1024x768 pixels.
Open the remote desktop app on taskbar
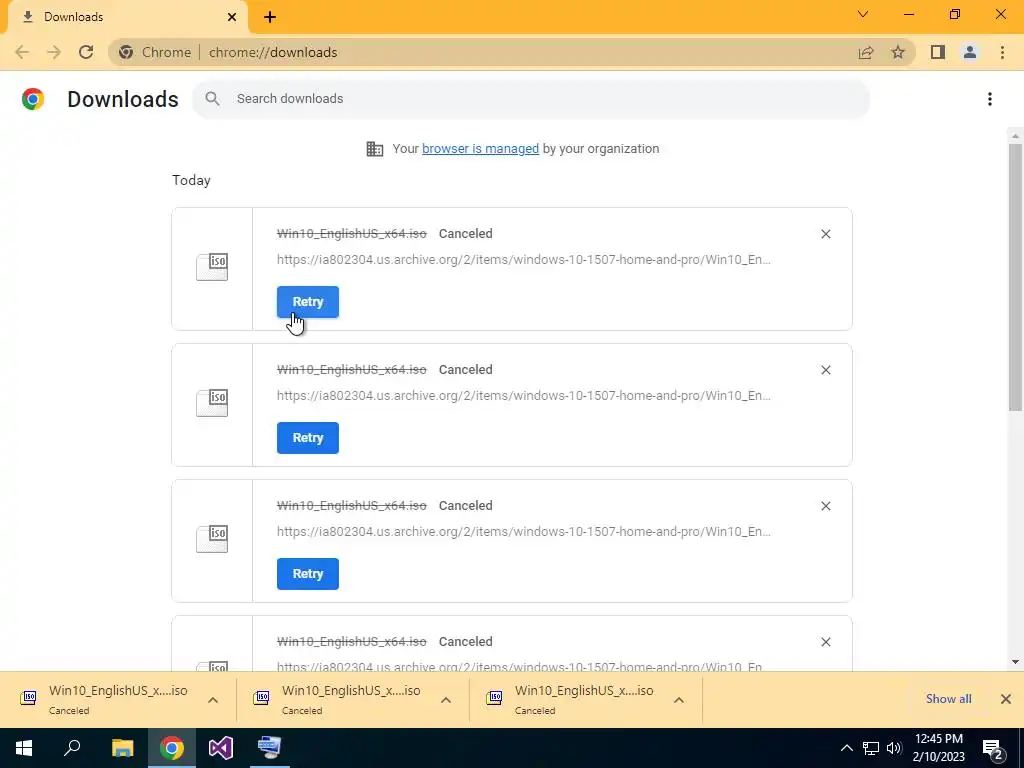coord(270,748)
